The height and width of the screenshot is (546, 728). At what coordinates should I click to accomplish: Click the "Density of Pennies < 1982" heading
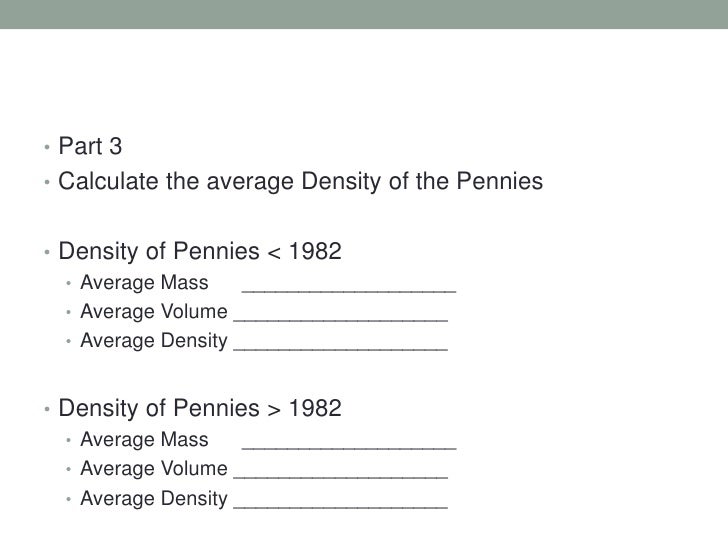pyautogui.click(x=200, y=247)
